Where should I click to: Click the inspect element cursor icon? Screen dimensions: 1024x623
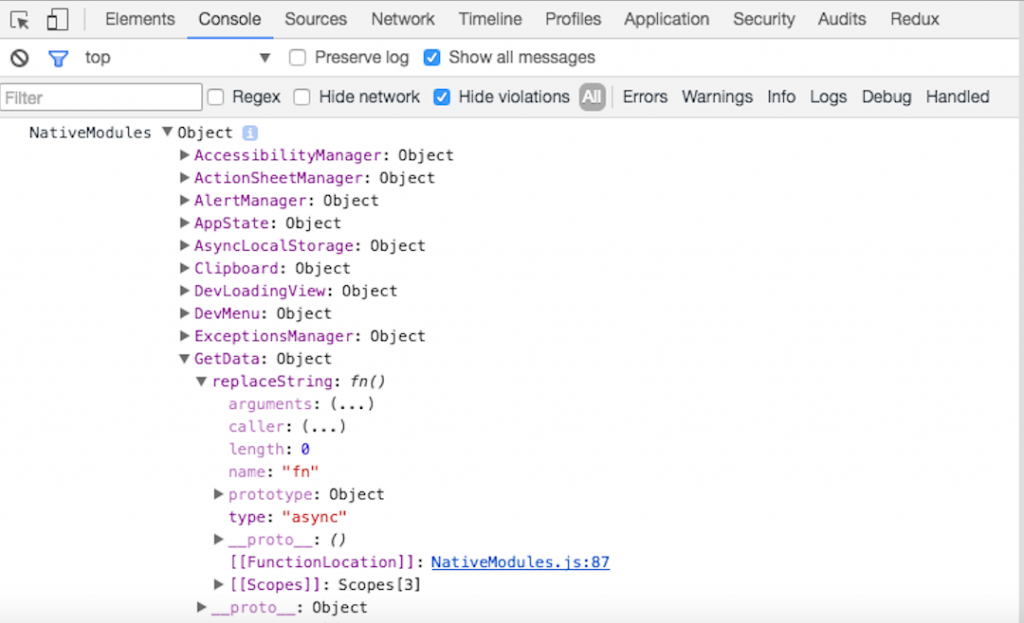22,18
